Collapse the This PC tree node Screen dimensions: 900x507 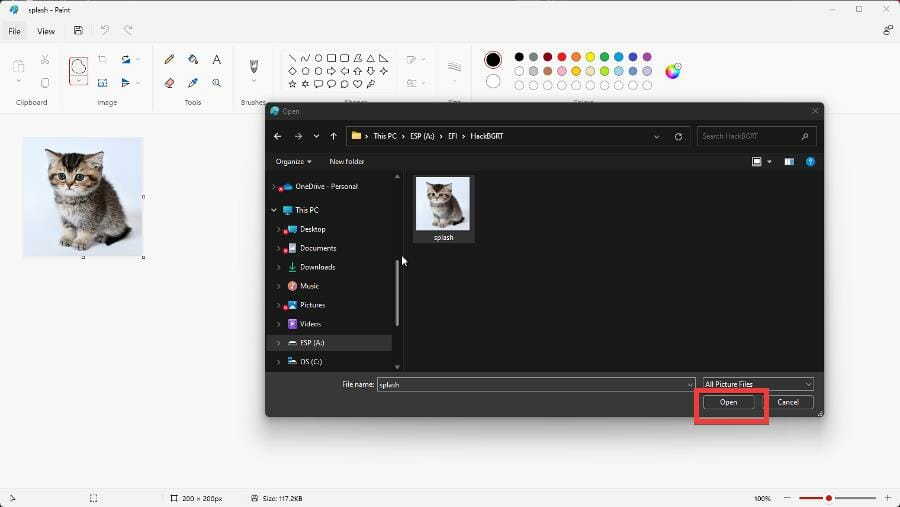[274, 210]
